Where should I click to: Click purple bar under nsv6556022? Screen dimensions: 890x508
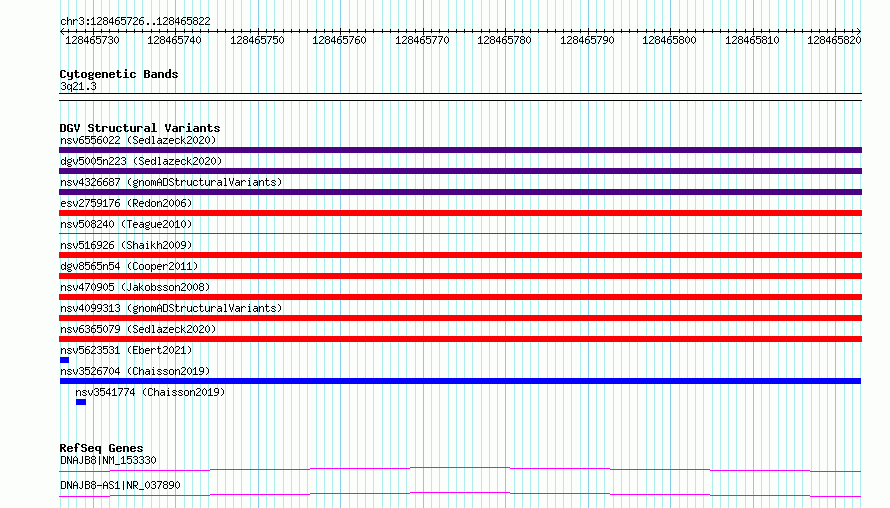[x=460, y=150]
